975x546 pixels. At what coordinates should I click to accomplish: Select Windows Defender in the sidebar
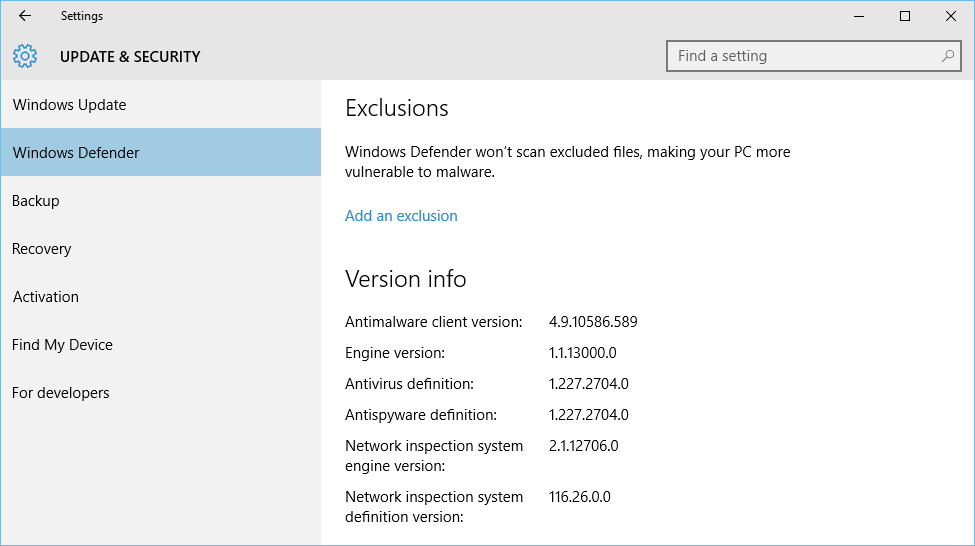pyautogui.click(x=76, y=153)
